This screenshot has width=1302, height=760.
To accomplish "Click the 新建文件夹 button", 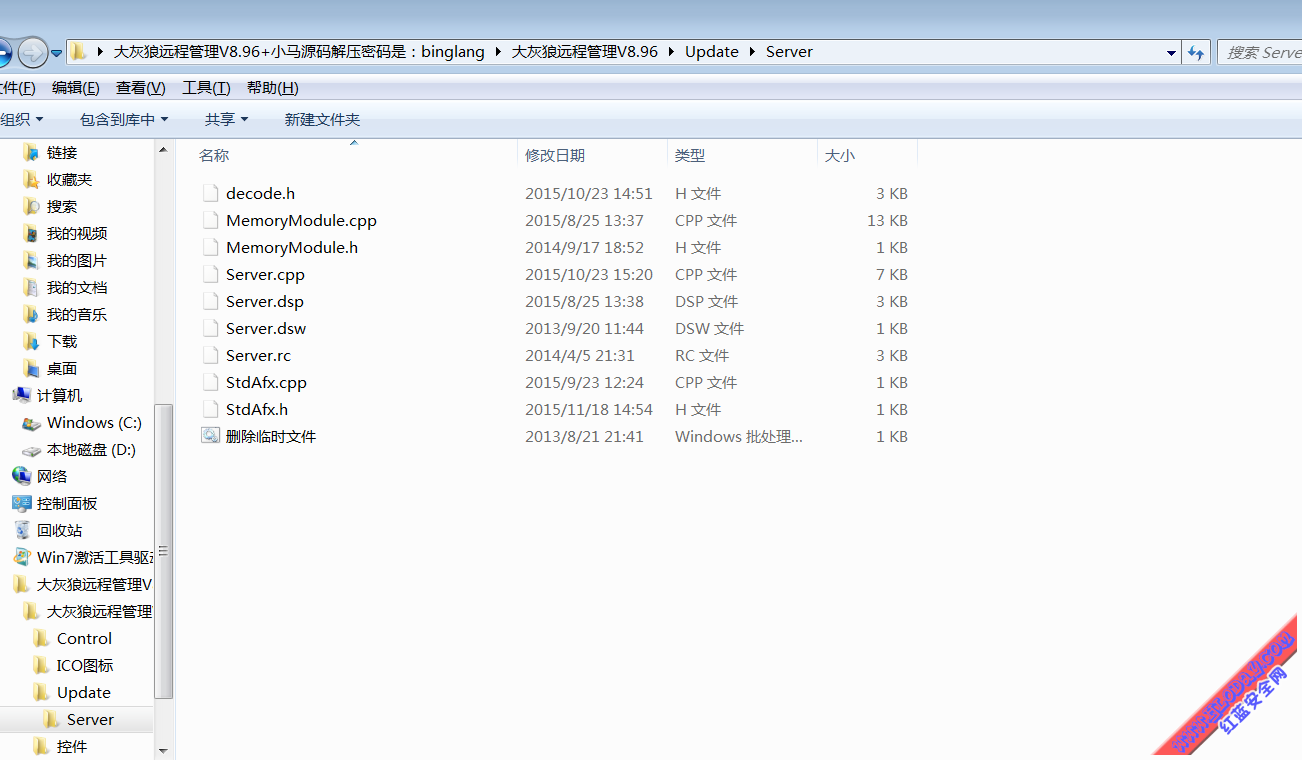I will (x=322, y=119).
